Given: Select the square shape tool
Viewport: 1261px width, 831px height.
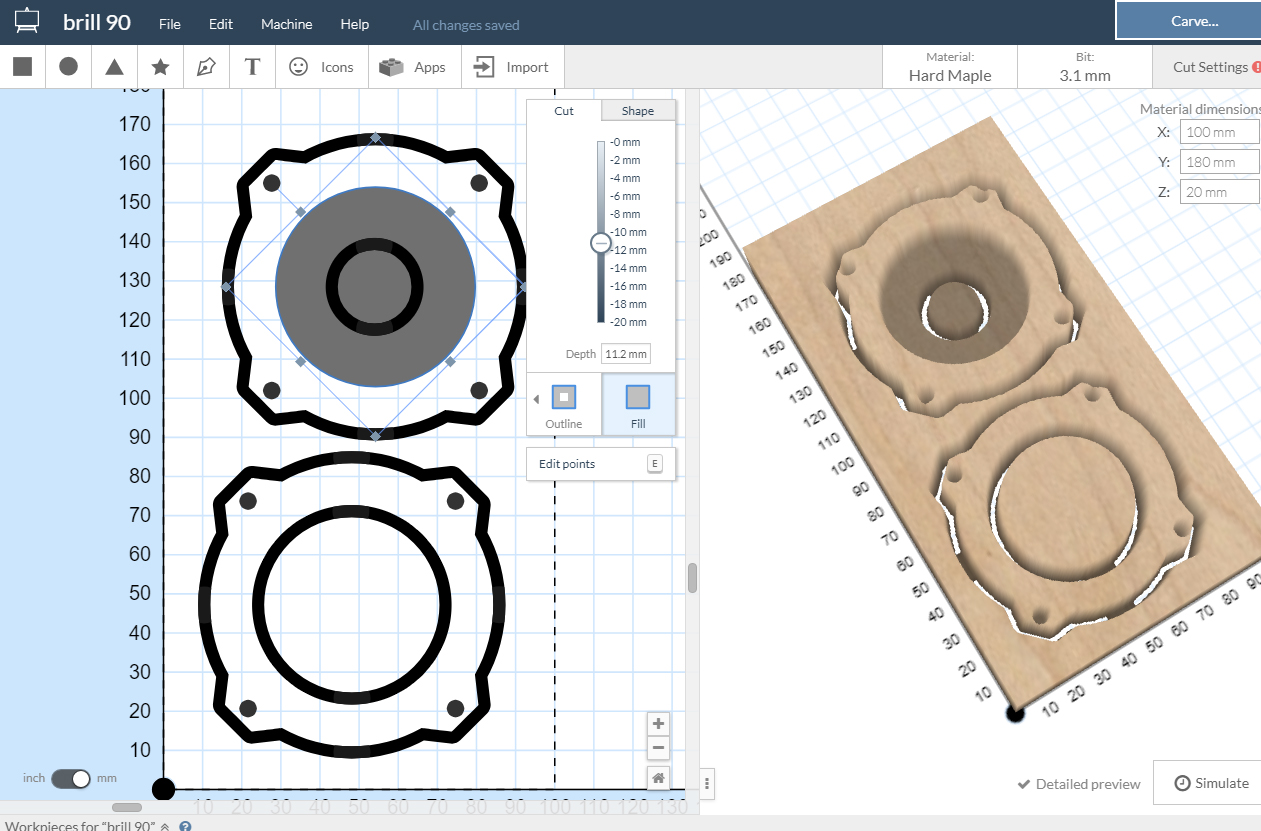Looking at the screenshot, I should pos(22,67).
